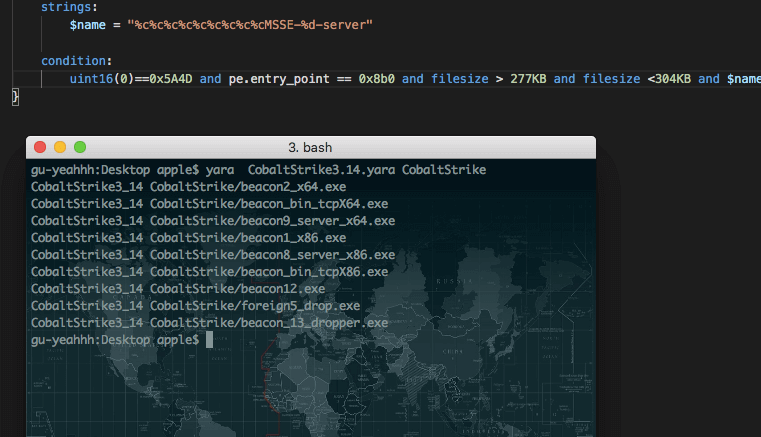Minimize the bash terminal with yellow button

click(60, 147)
